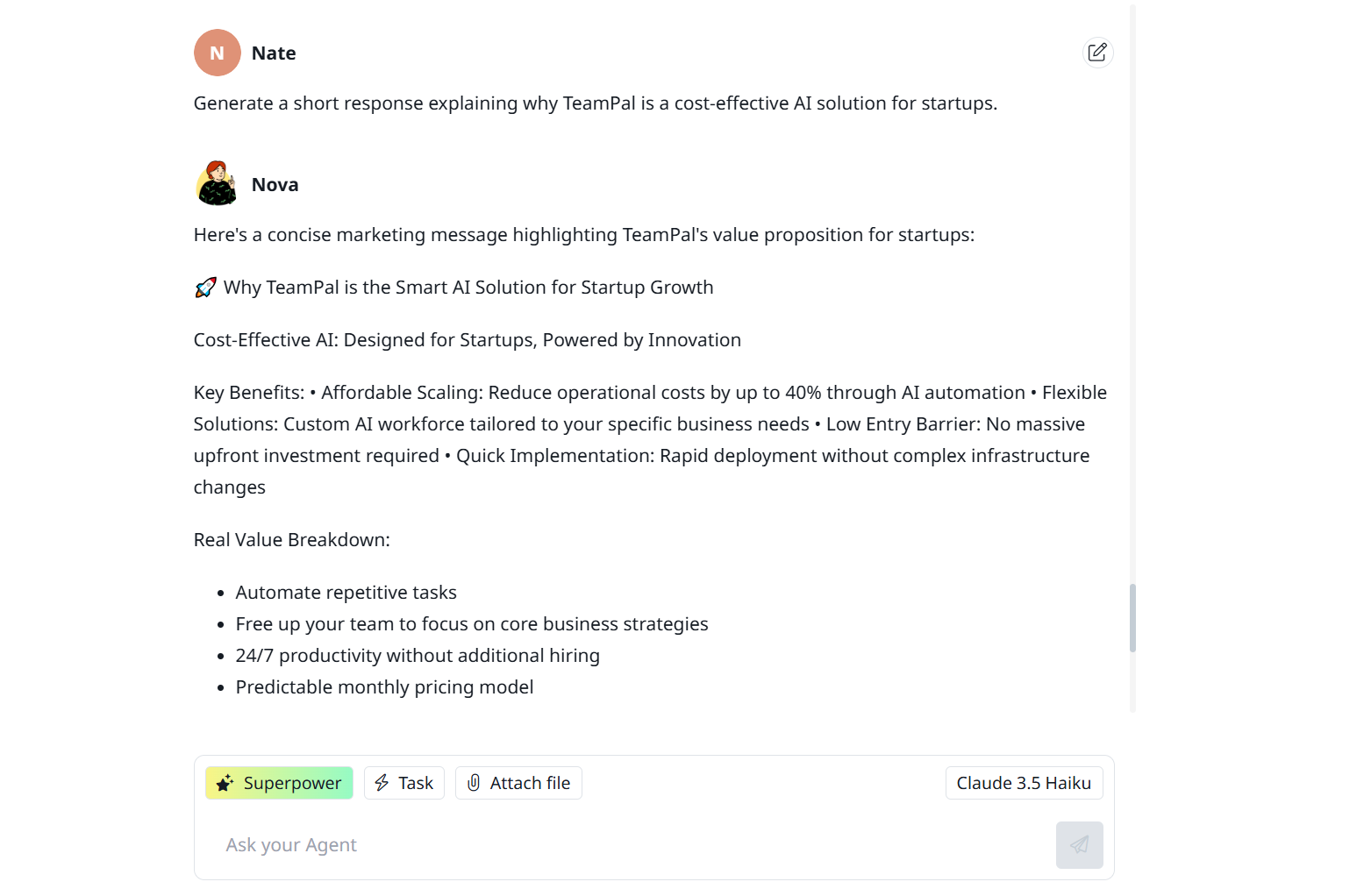This screenshot has height=896, width=1371.
Task: Click the chat scrollbar thumb
Action: (1132, 618)
